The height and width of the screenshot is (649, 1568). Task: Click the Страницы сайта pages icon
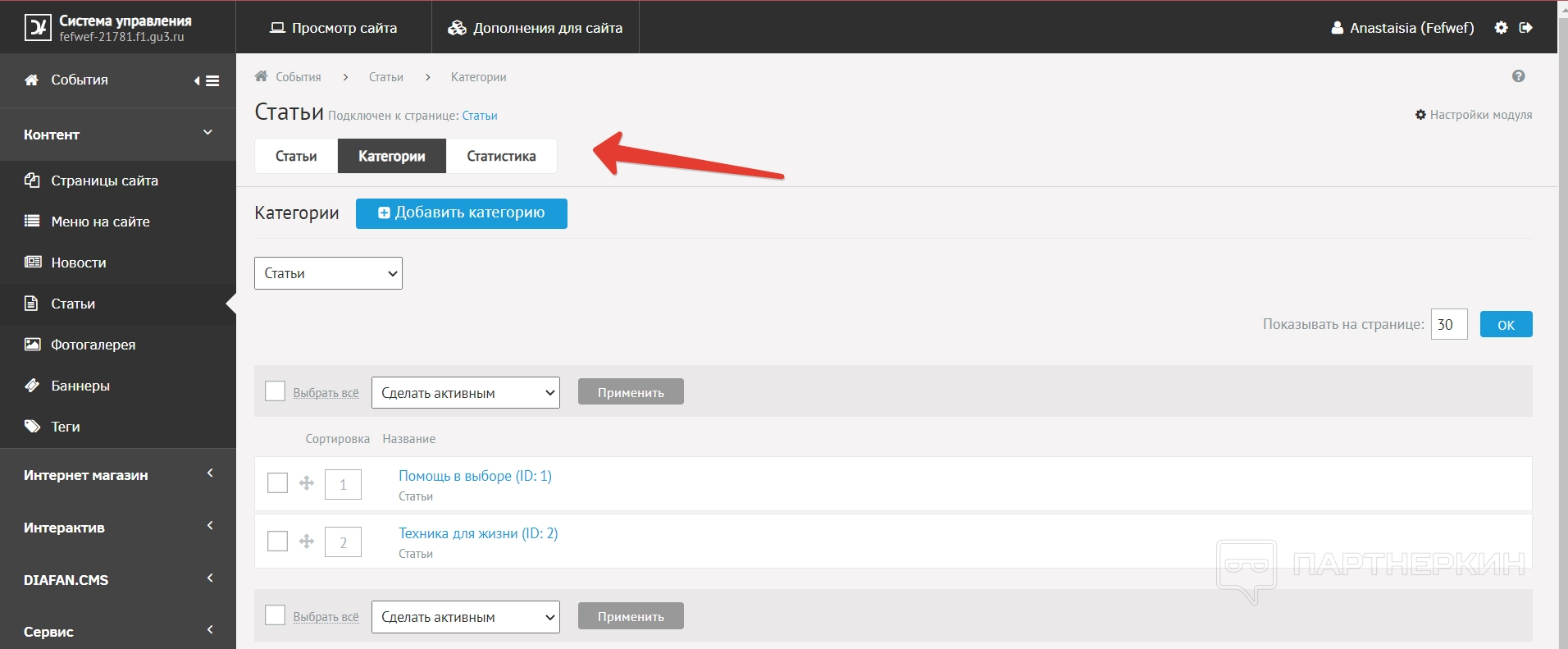pyautogui.click(x=32, y=181)
